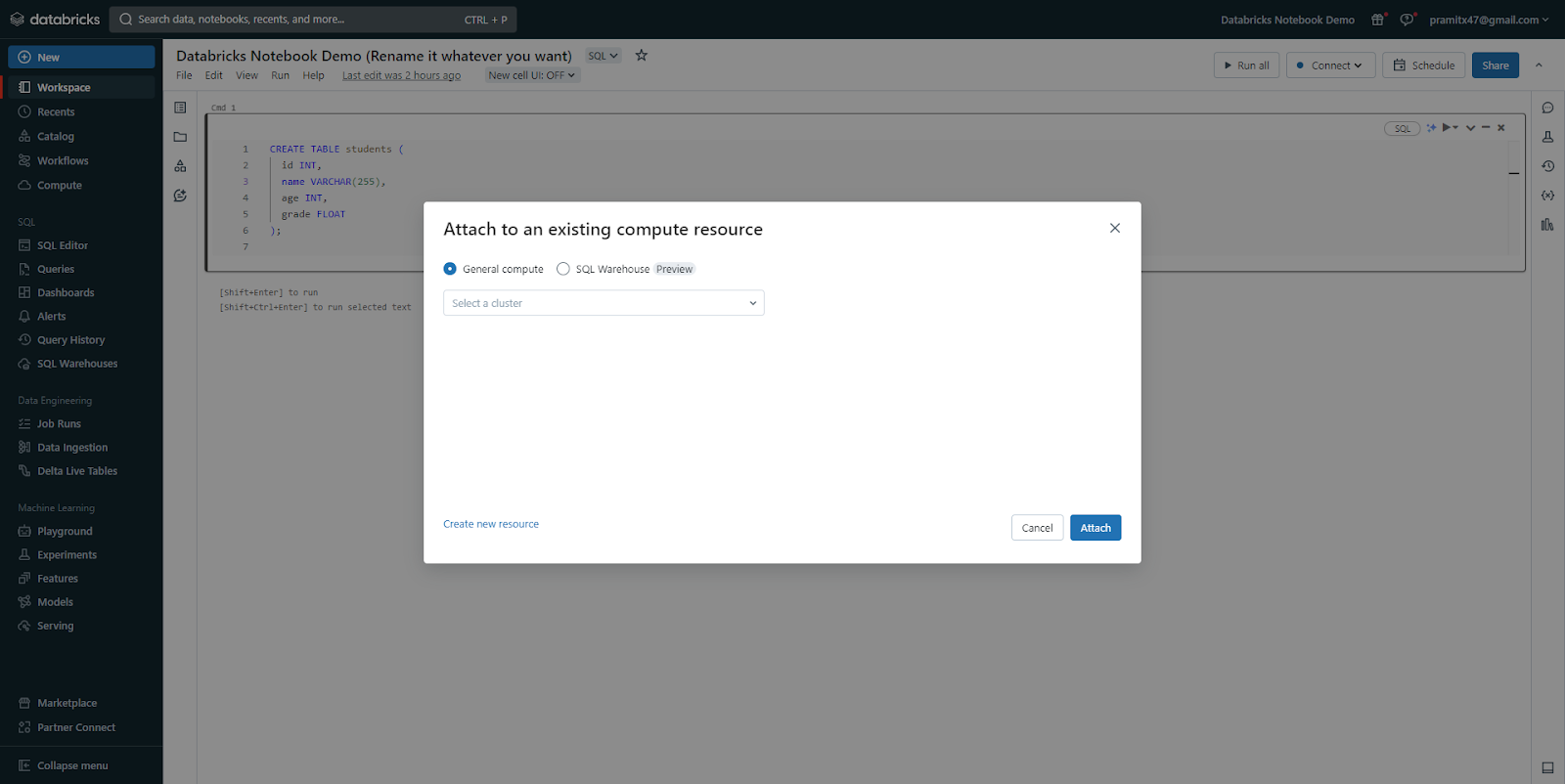Close the Attach compute dialog with X
Screen dimensions: 1565x784
point(1115,228)
